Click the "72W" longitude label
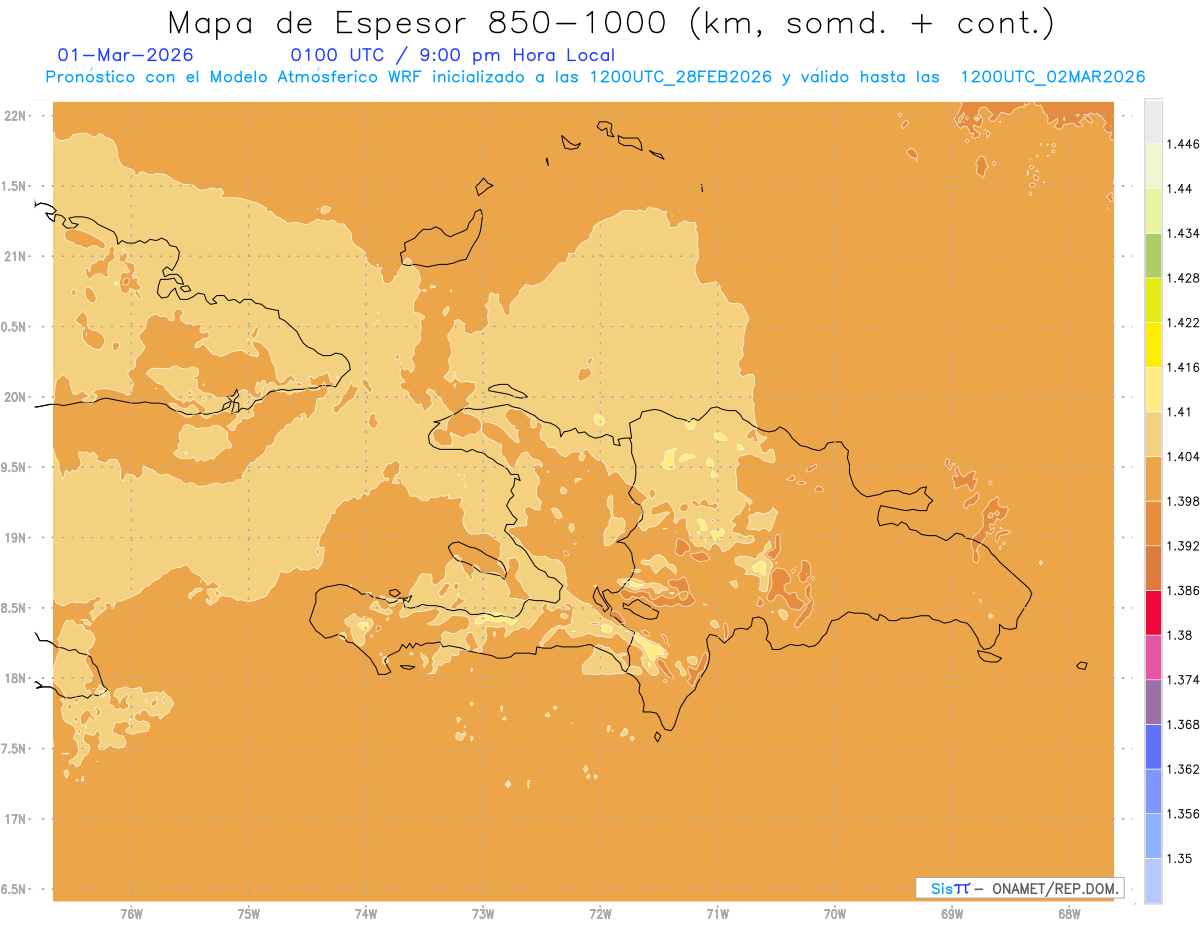This screenshot has width=1200, height=927. coord(600,914)
